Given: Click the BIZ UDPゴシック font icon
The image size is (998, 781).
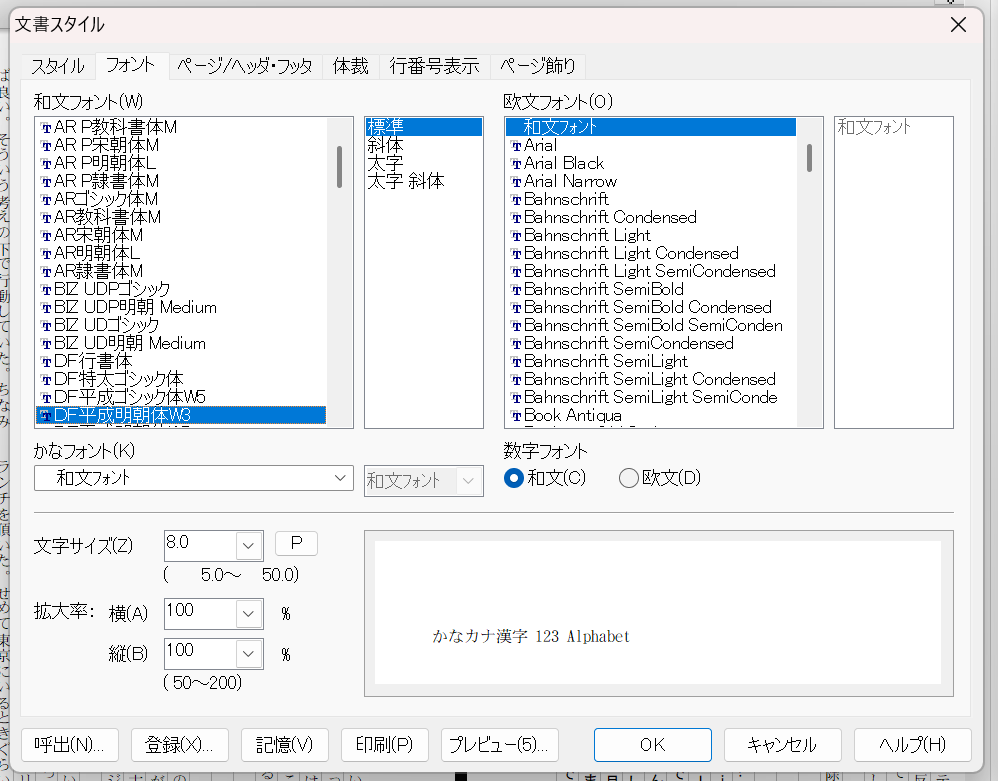Looking at the screenshot, I should click(x=46, y=289).
